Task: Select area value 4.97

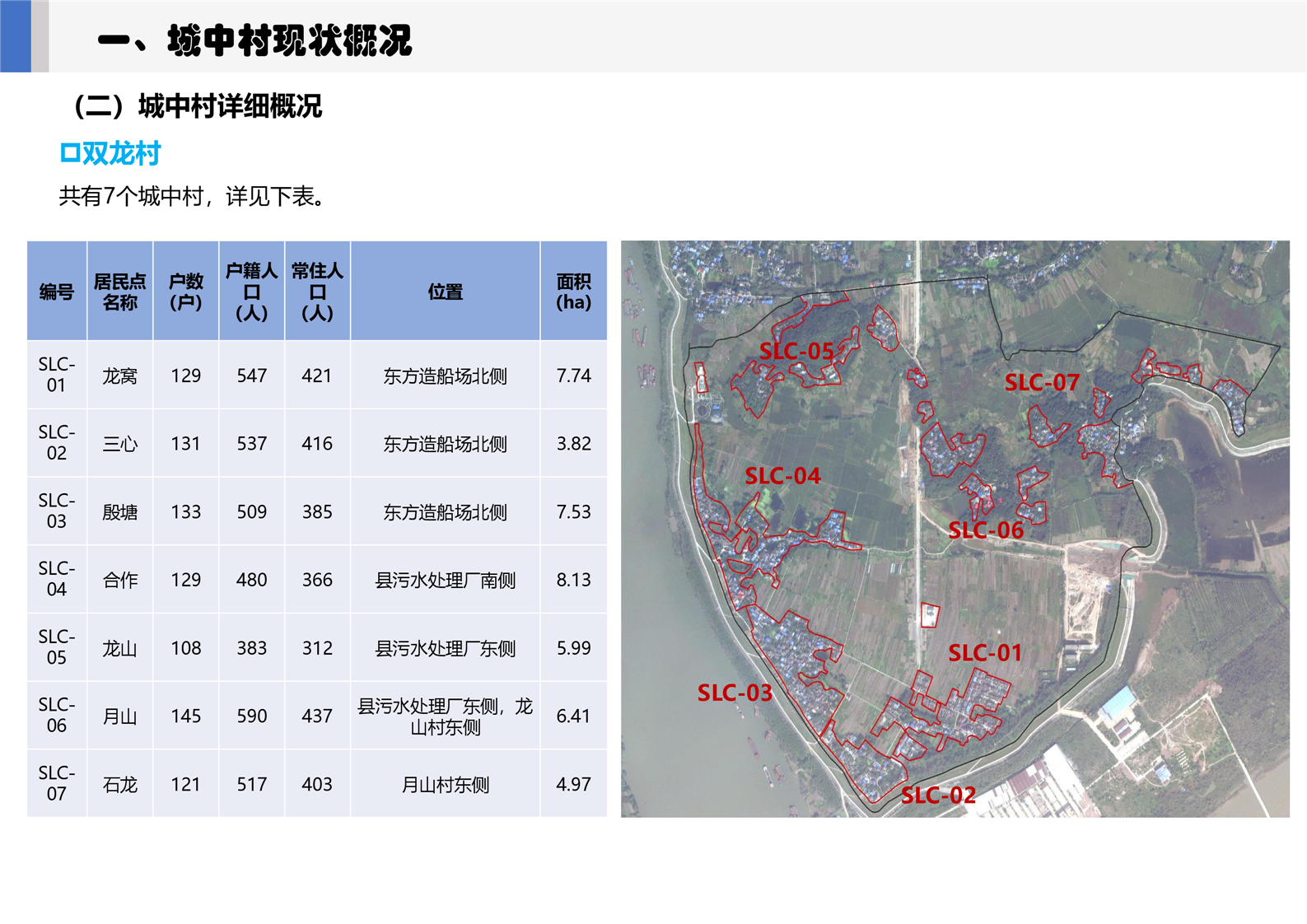Action: pyautogui.click(x=574, y=785)
